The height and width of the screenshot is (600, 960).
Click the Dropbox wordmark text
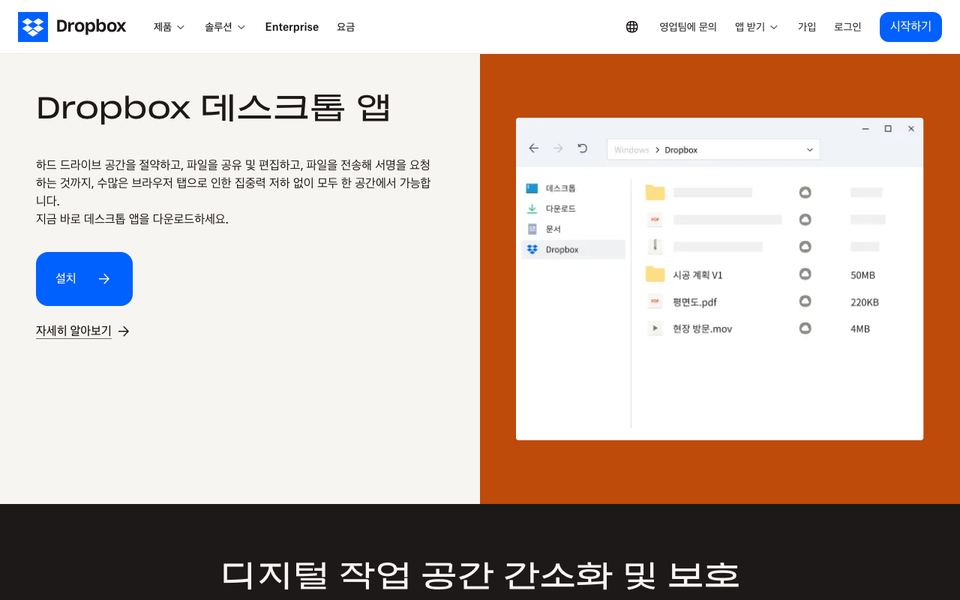tap(91, 26)
